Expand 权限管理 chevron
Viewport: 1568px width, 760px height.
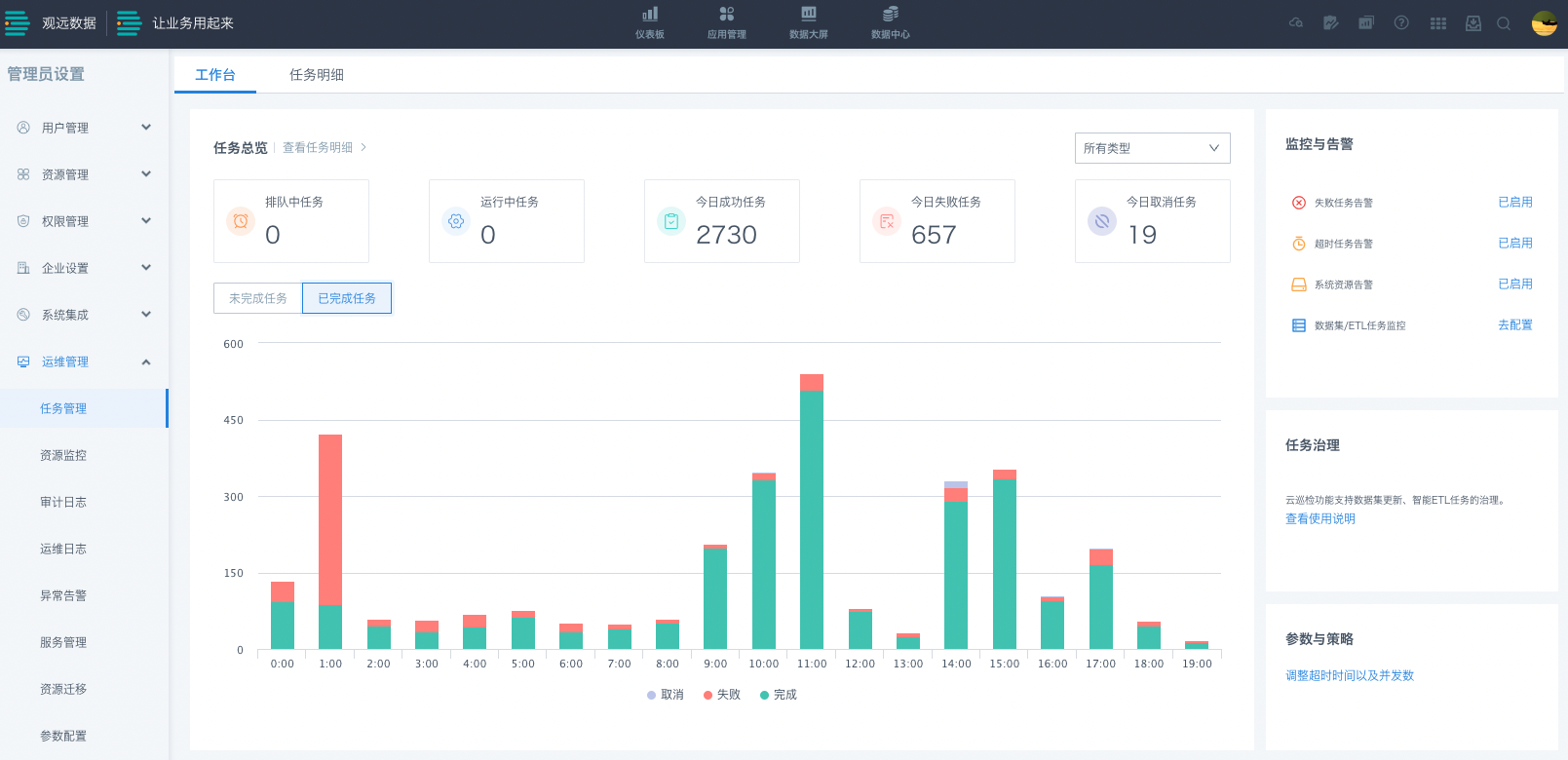coord(146,221)
